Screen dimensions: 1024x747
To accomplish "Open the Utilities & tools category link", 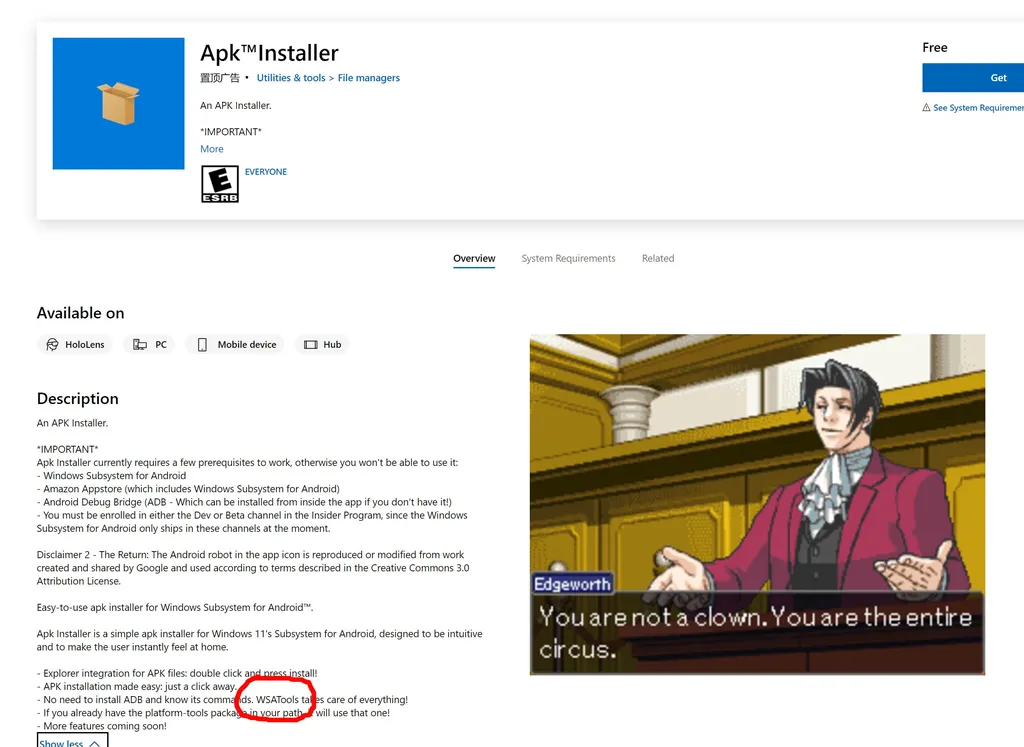I will pos(291,78).
